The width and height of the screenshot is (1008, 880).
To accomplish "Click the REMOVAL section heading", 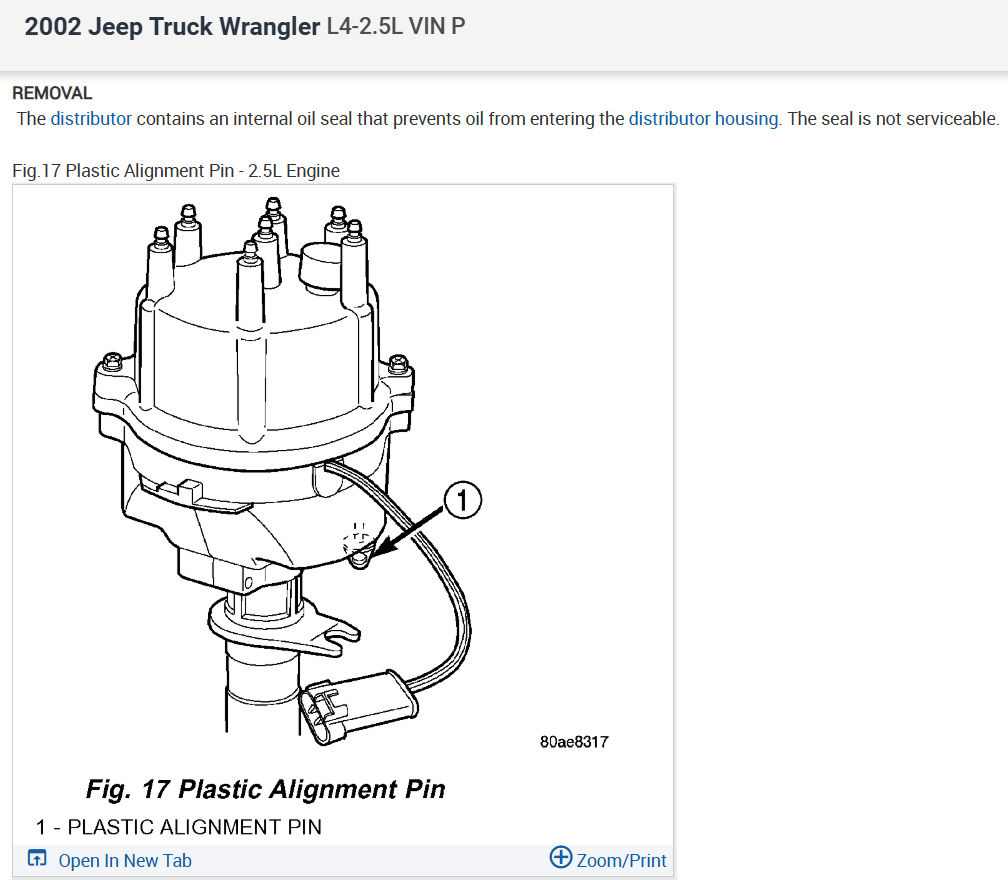I will point(52,93).
